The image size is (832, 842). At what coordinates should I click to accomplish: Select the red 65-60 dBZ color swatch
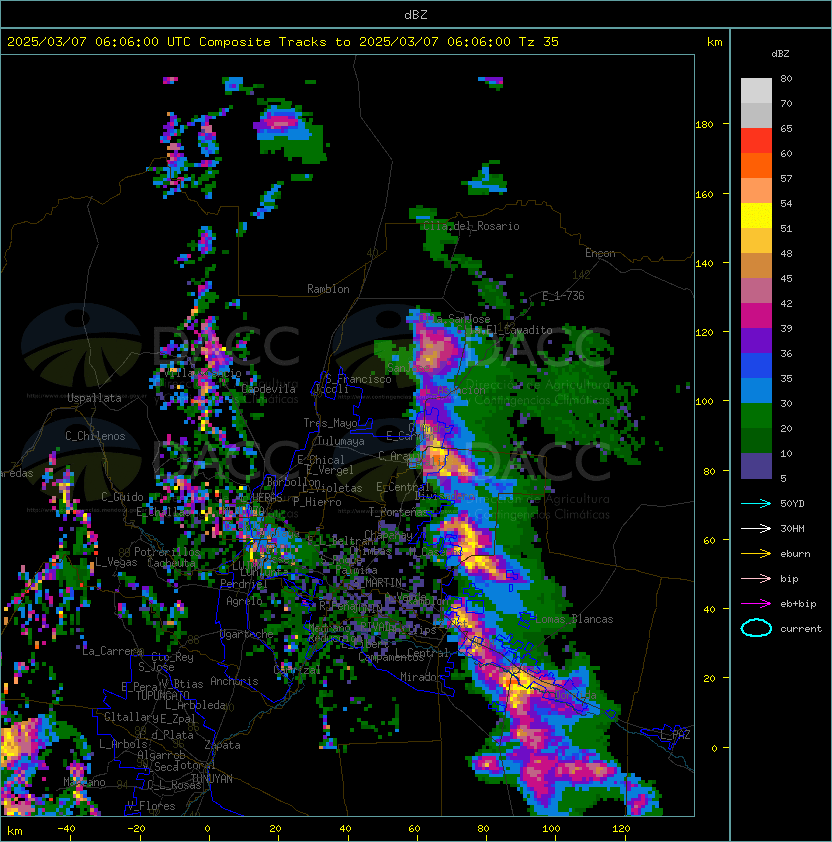[756, 141]
